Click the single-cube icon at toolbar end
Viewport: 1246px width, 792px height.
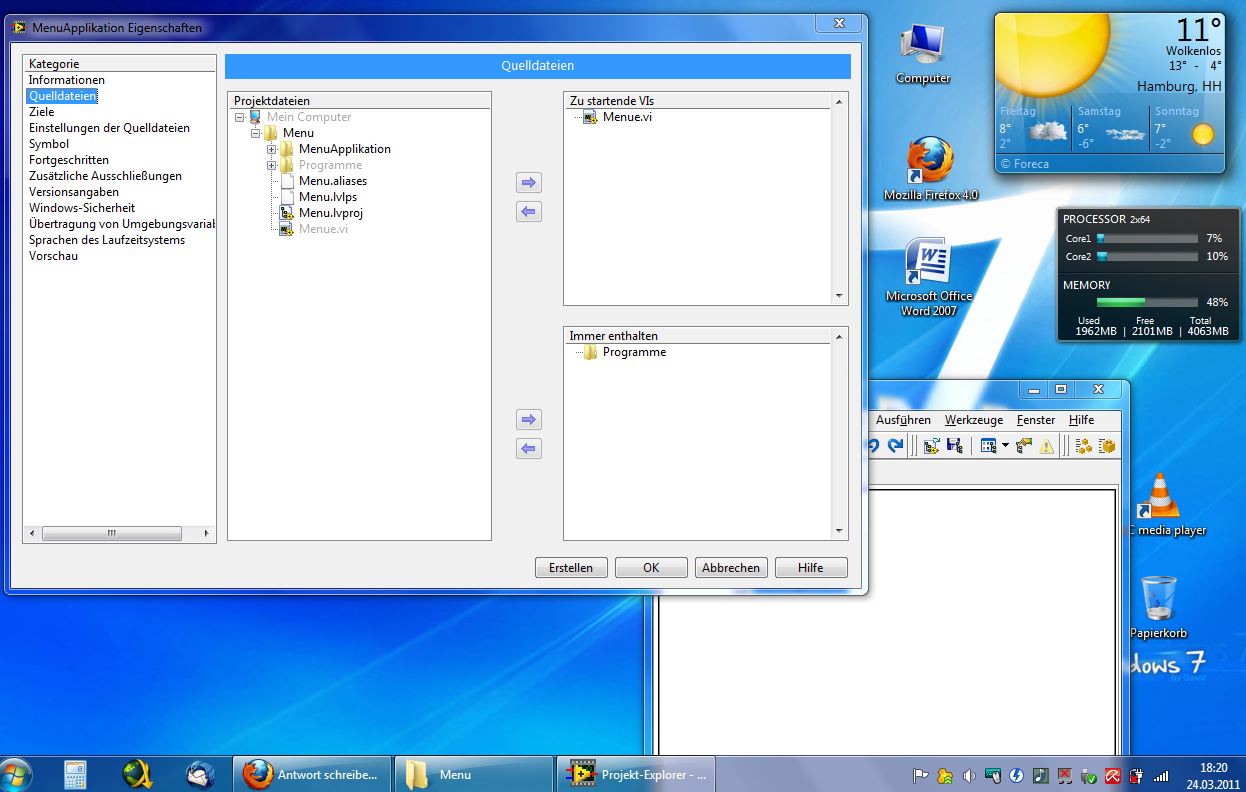[x=1106, y=446]
